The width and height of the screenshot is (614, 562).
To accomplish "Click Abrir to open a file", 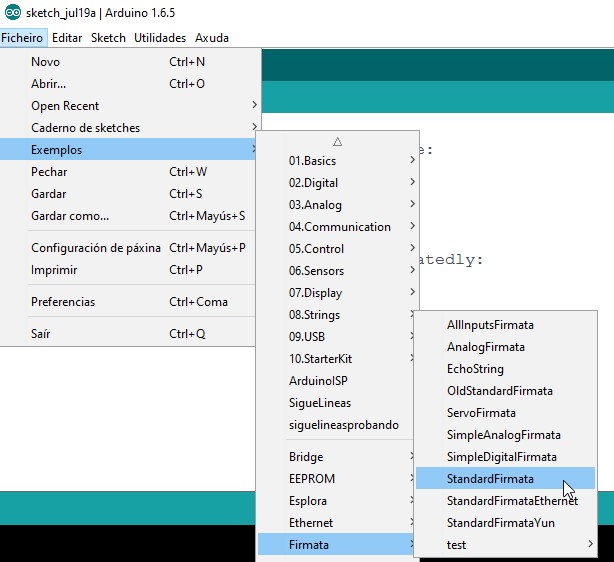I will coord(48,84).
